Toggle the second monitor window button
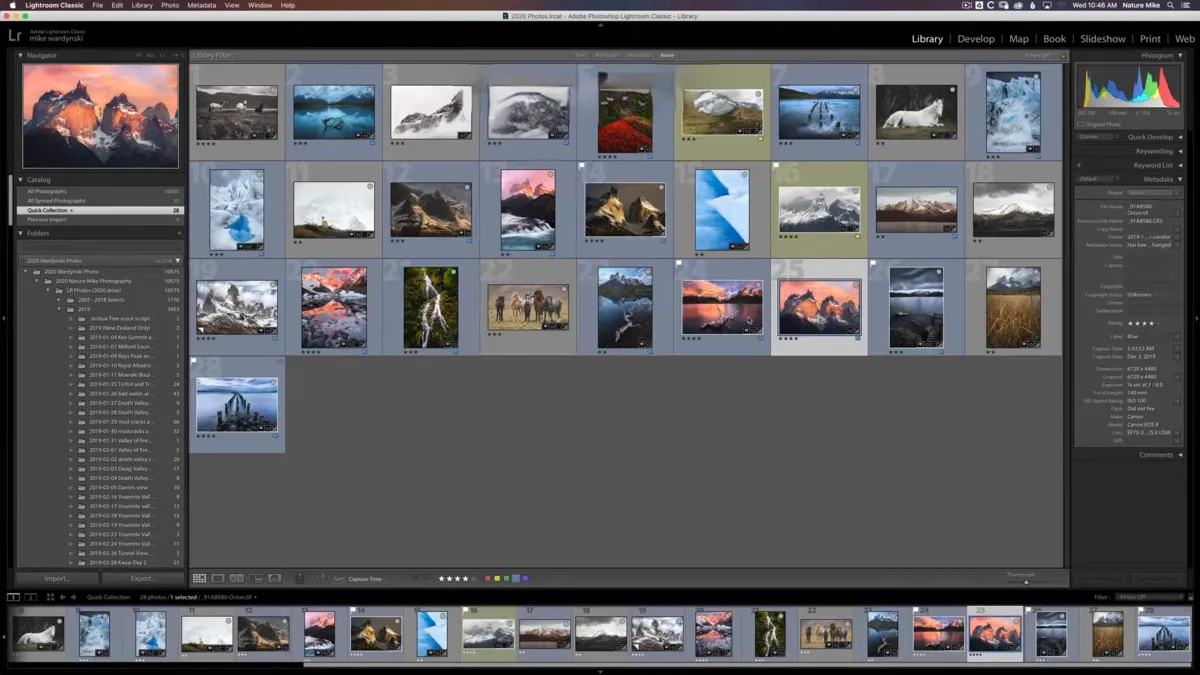Viewport: 1200px width, 675px height. (x=30, y=597)
